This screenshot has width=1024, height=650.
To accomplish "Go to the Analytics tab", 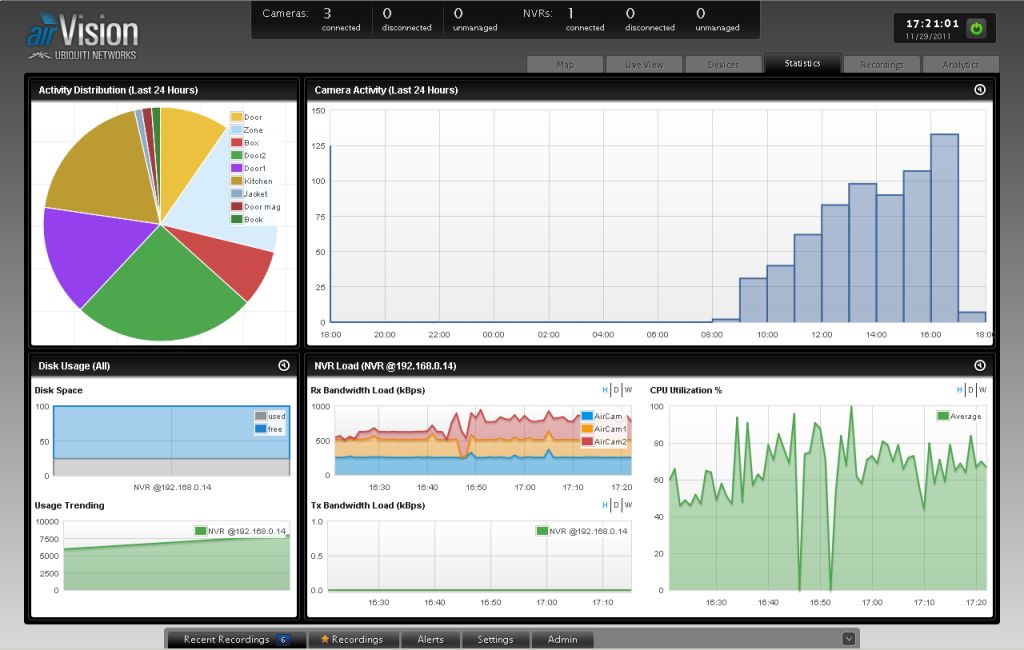I will pyautogui.click(x=960, y=65).
